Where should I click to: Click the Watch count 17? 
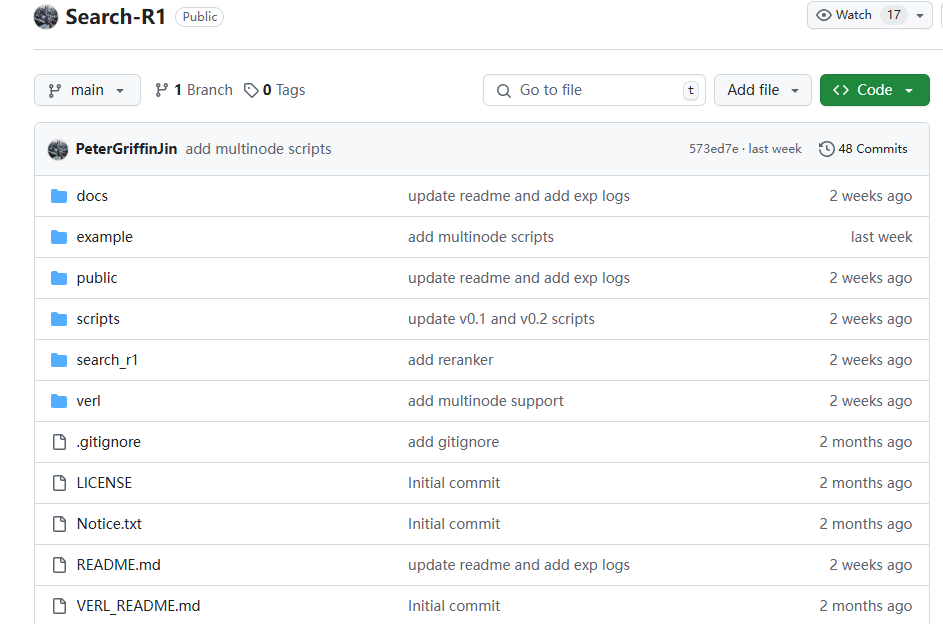(x=894, y=15)
